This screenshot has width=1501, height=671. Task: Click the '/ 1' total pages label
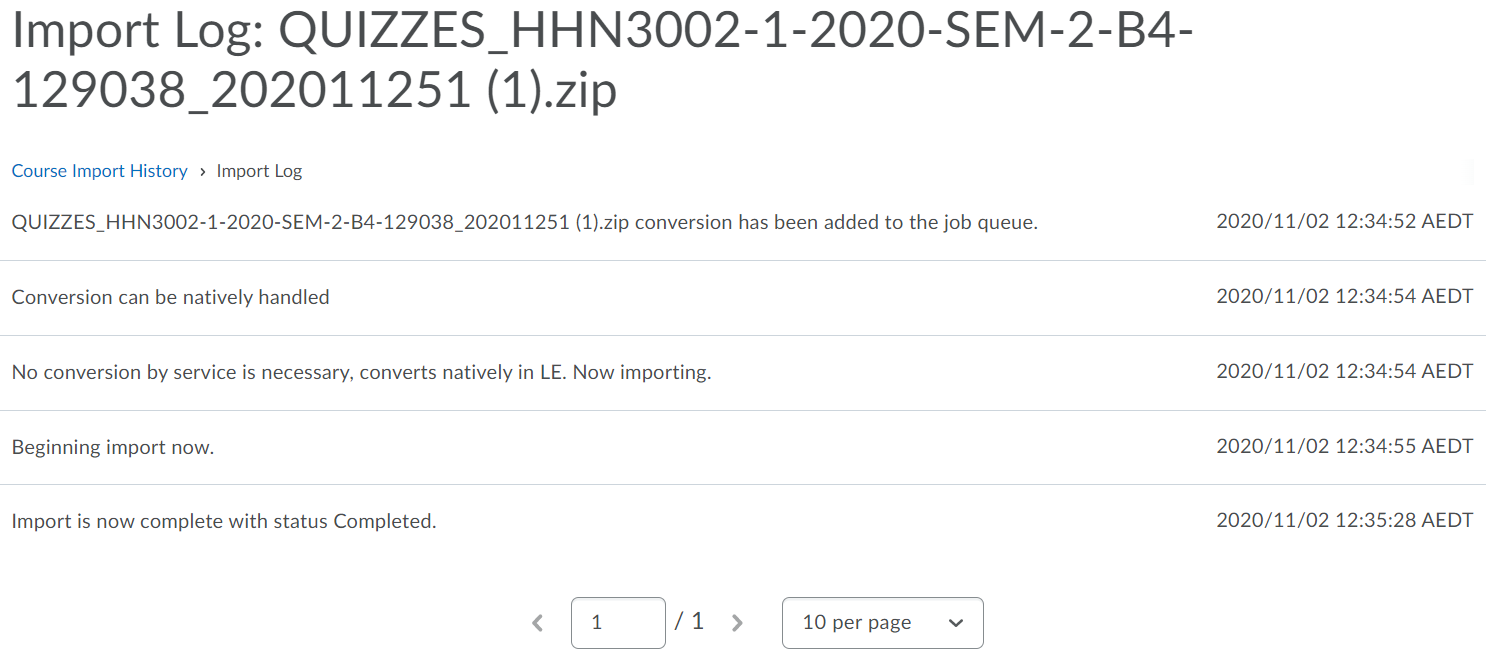pyautogui.click(x=689, y=622)
